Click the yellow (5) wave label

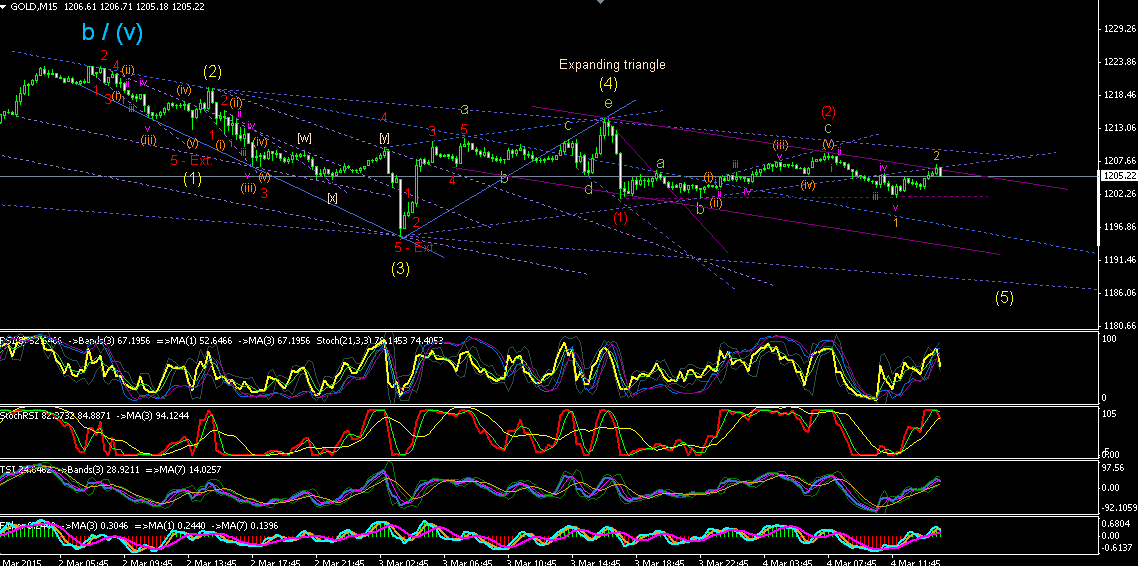pyautogui.click(x=1004, y=297)
